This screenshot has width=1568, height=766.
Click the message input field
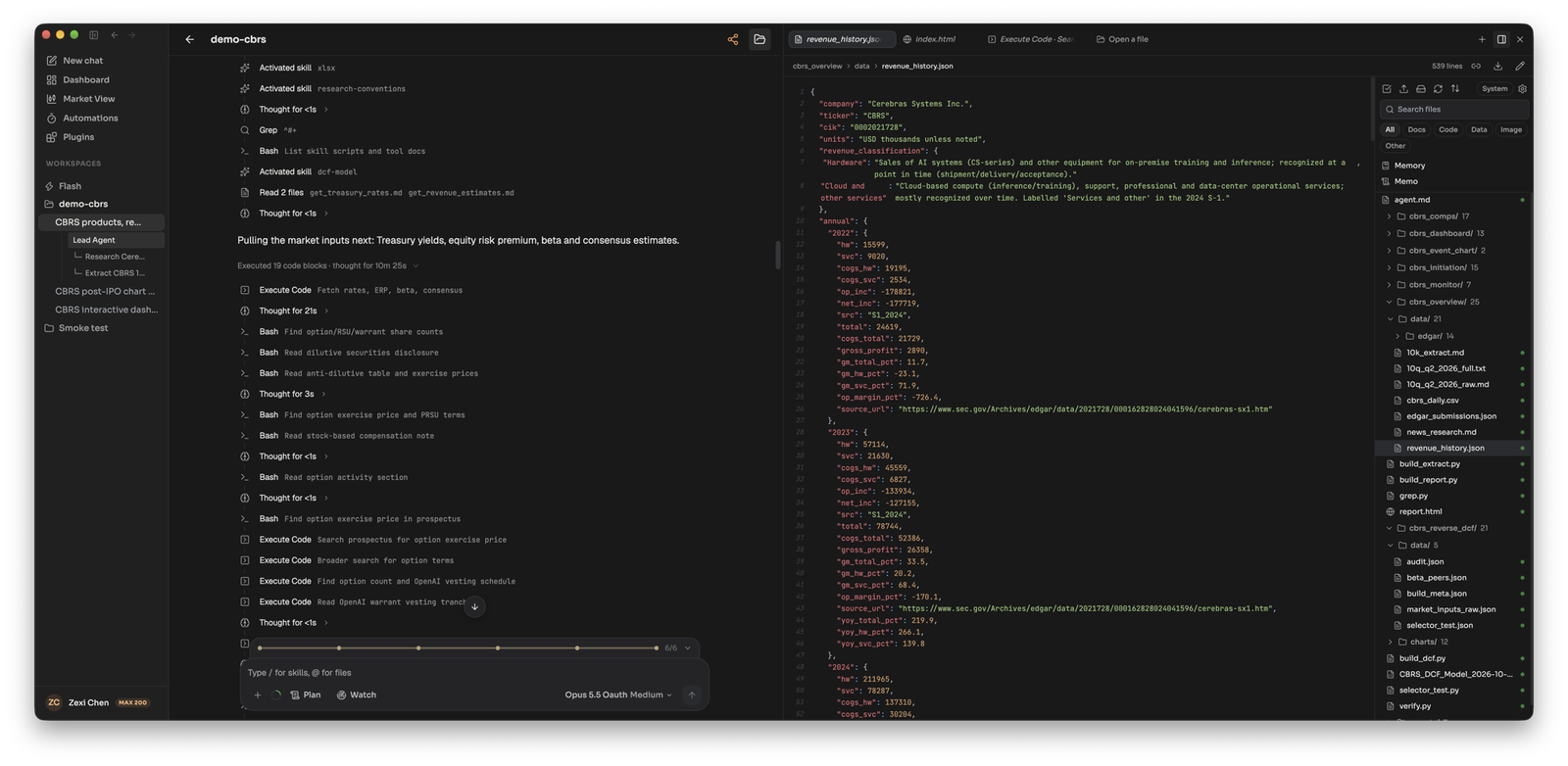click(474, 673)
